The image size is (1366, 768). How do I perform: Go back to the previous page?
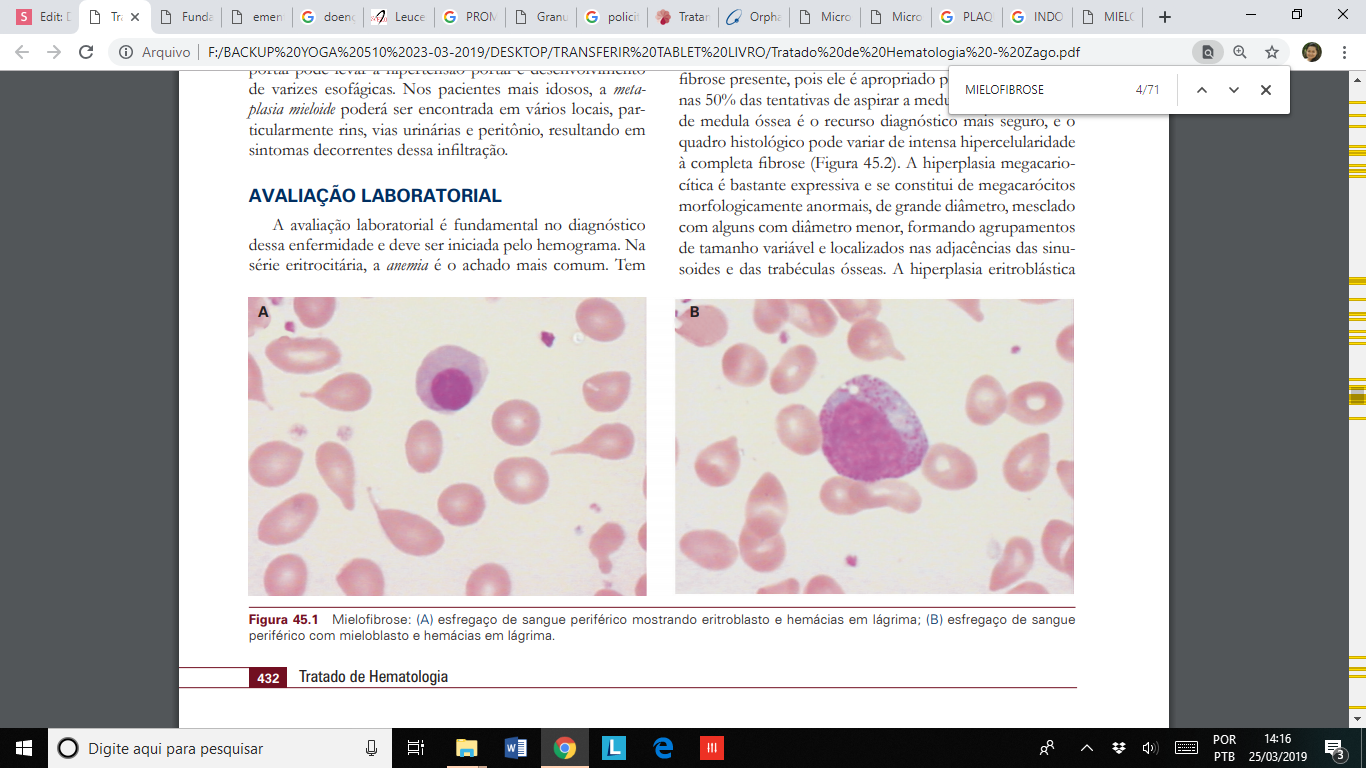(21, 52)
